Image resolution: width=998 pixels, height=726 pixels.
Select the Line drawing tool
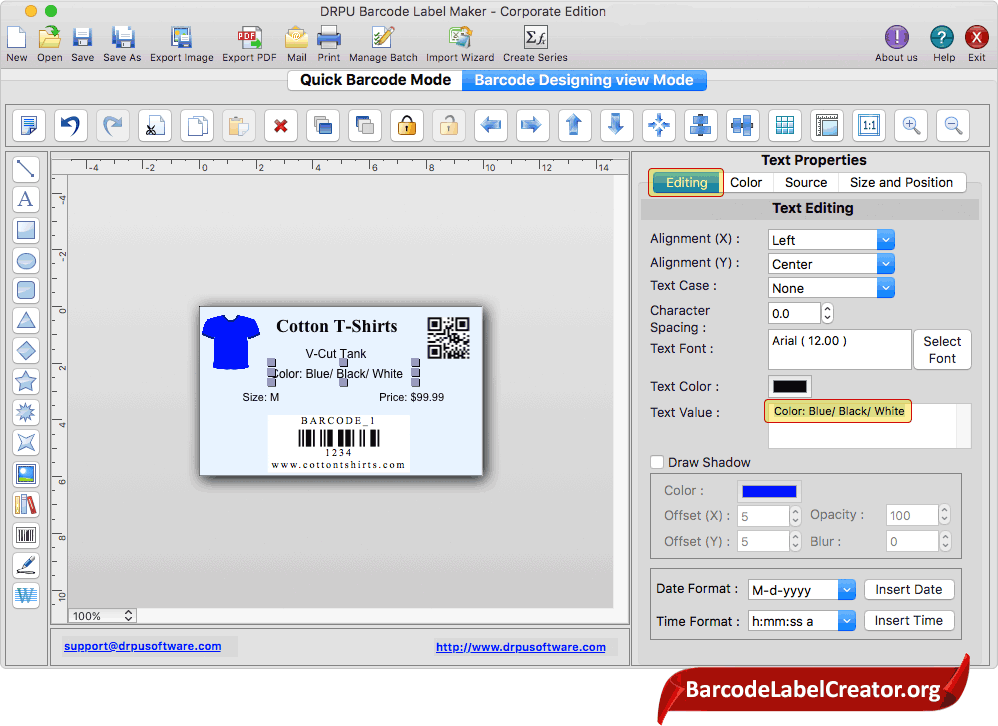coord(25,169)
